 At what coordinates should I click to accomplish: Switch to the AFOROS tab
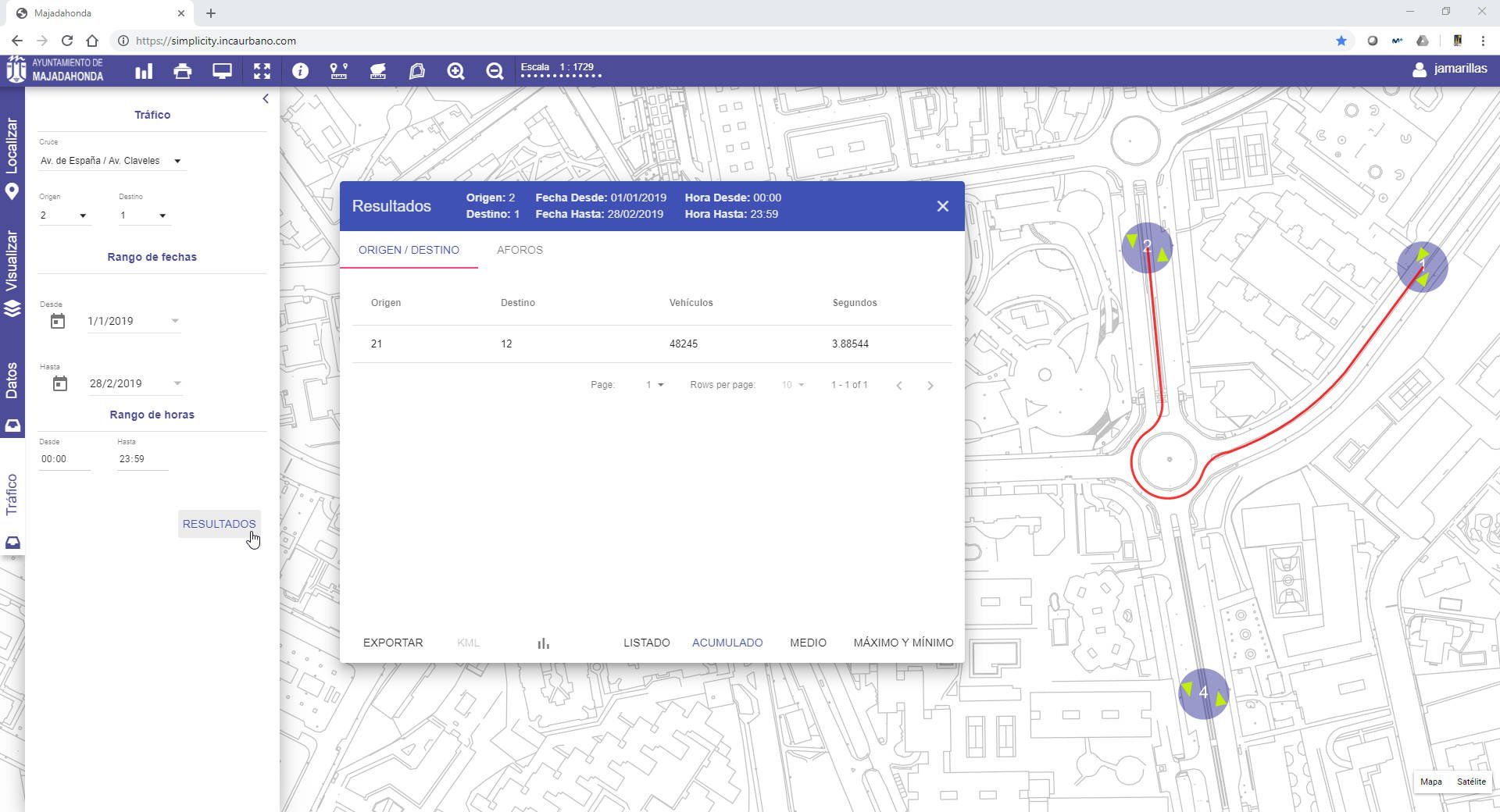[x=520, y=250]
